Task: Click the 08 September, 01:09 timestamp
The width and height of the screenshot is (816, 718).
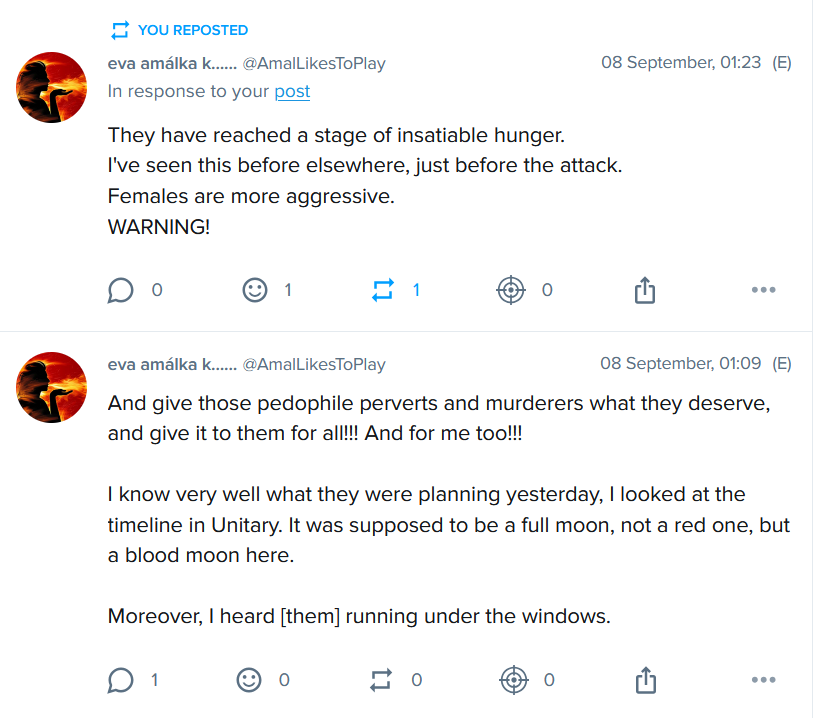Action: click(x=680, y=364)
